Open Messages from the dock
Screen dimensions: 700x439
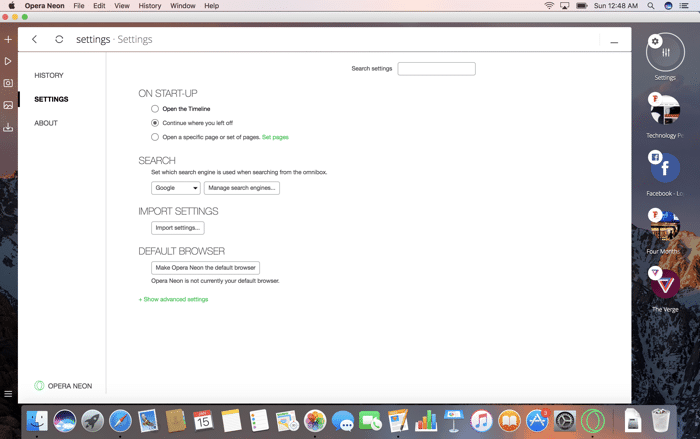click(342, 421)
